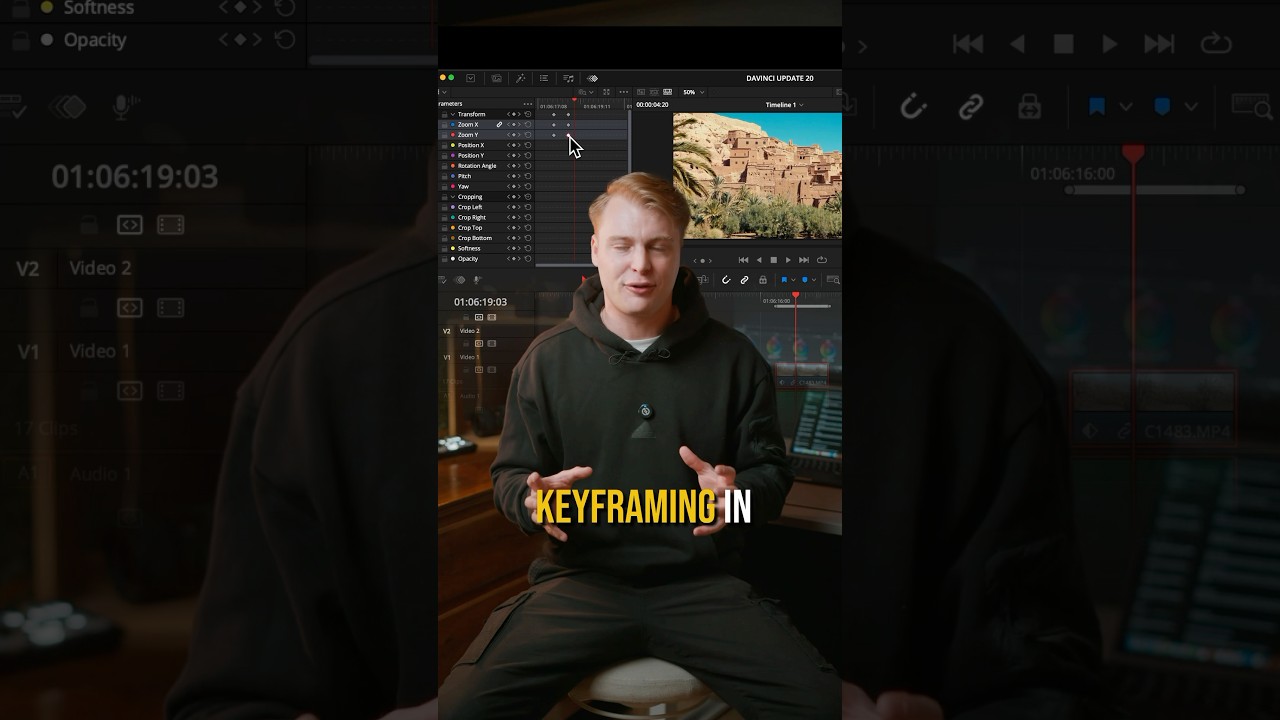Reset the Yaw parameter with its reset icon

[528, 186]
